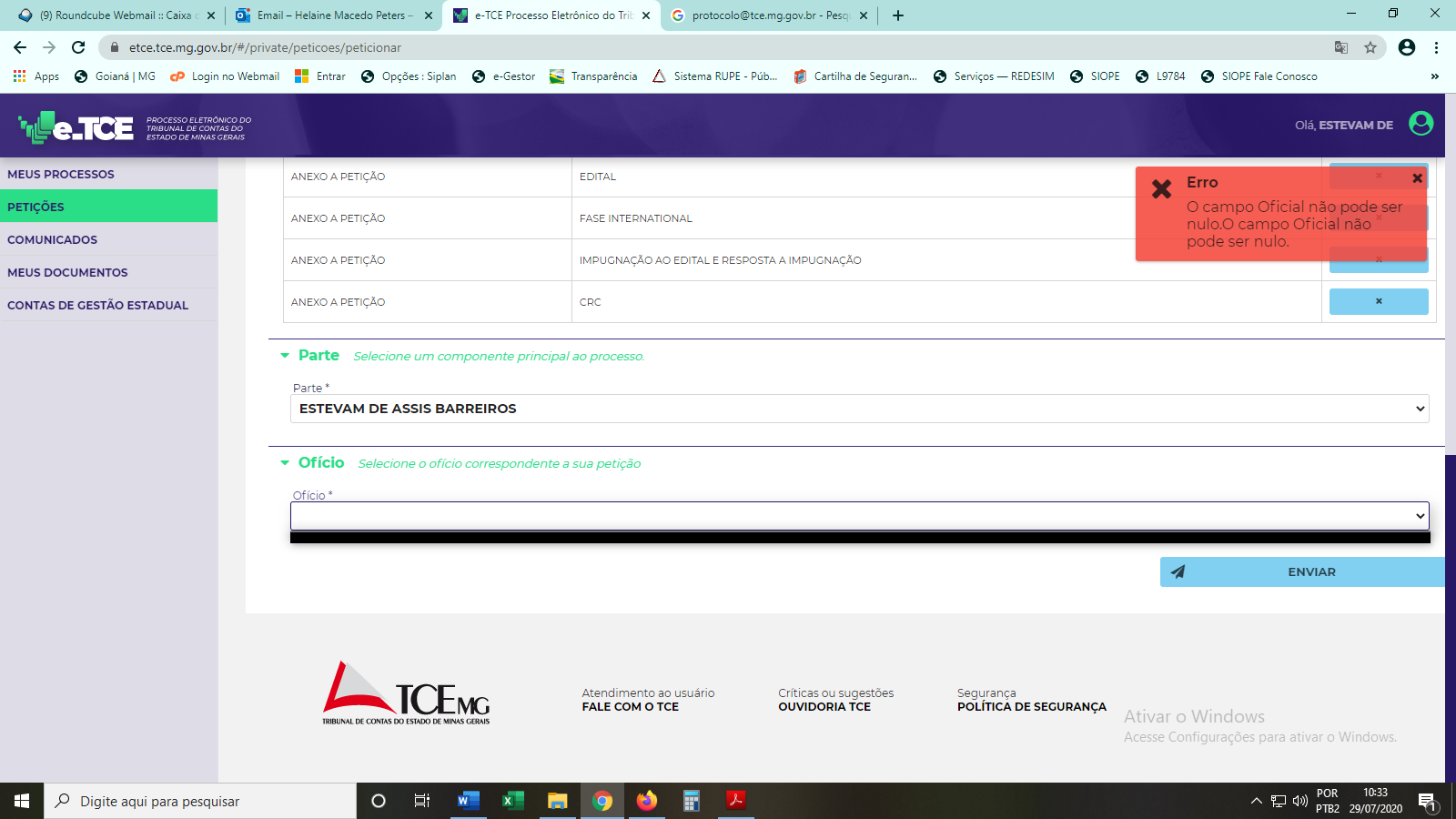Image resolution: width=1456 pixels, height=819 pixels.
Task: Open the Ofício dropdown list
Action: coord(859,516)
